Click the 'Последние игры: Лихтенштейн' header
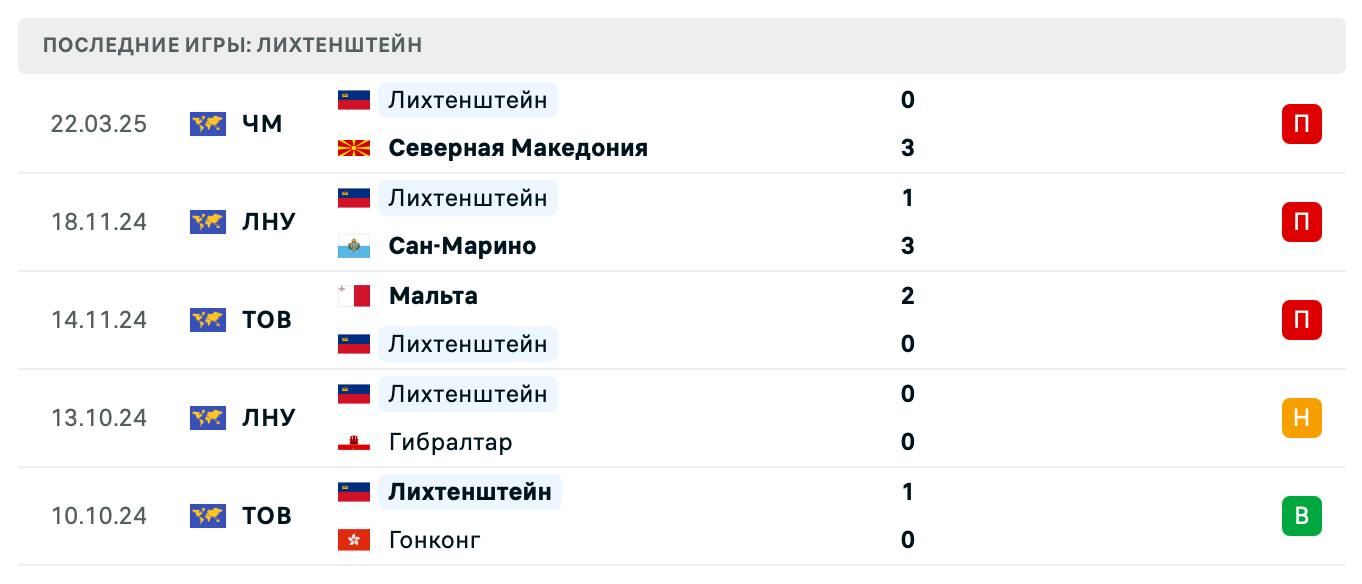Screen dimensions: 1362x584 [x=233, y=45]
